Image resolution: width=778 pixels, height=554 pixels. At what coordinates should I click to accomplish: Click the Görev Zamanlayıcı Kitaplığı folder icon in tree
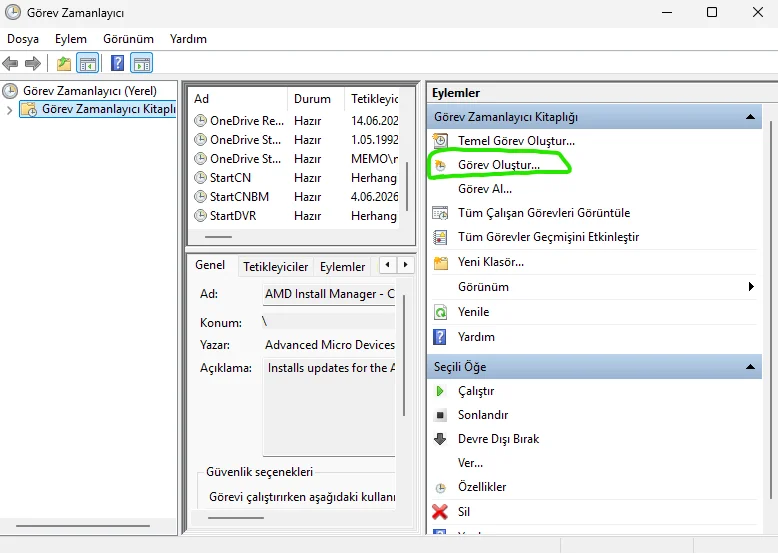29,109
